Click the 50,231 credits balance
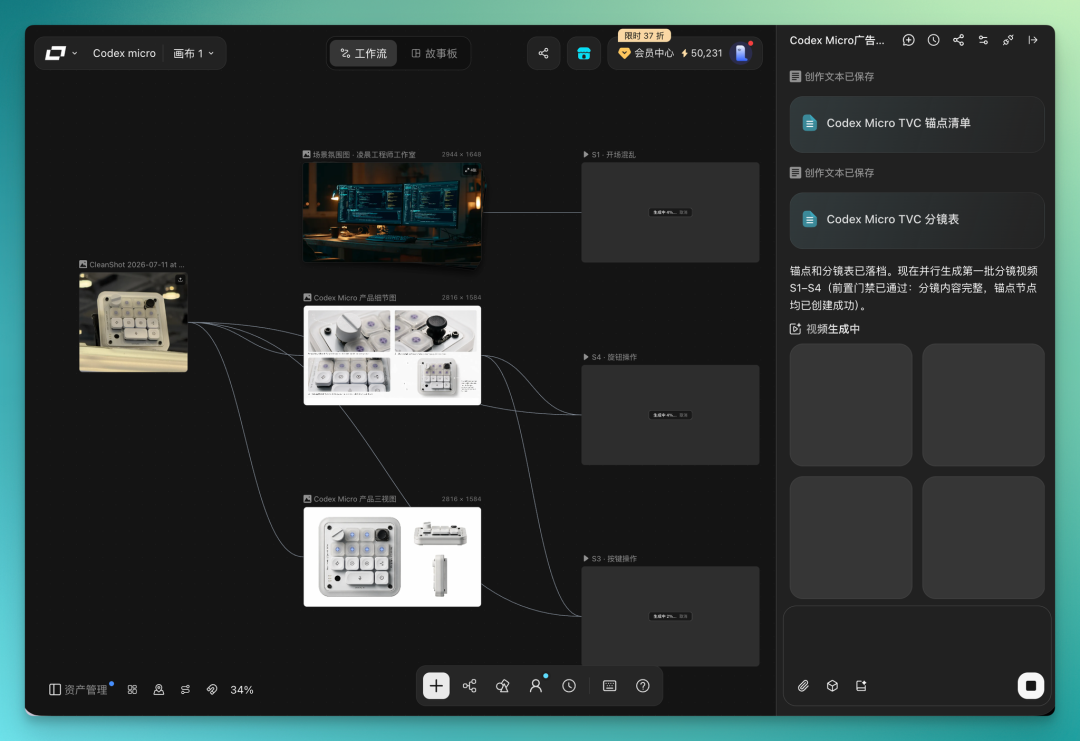 pos(702,53)
